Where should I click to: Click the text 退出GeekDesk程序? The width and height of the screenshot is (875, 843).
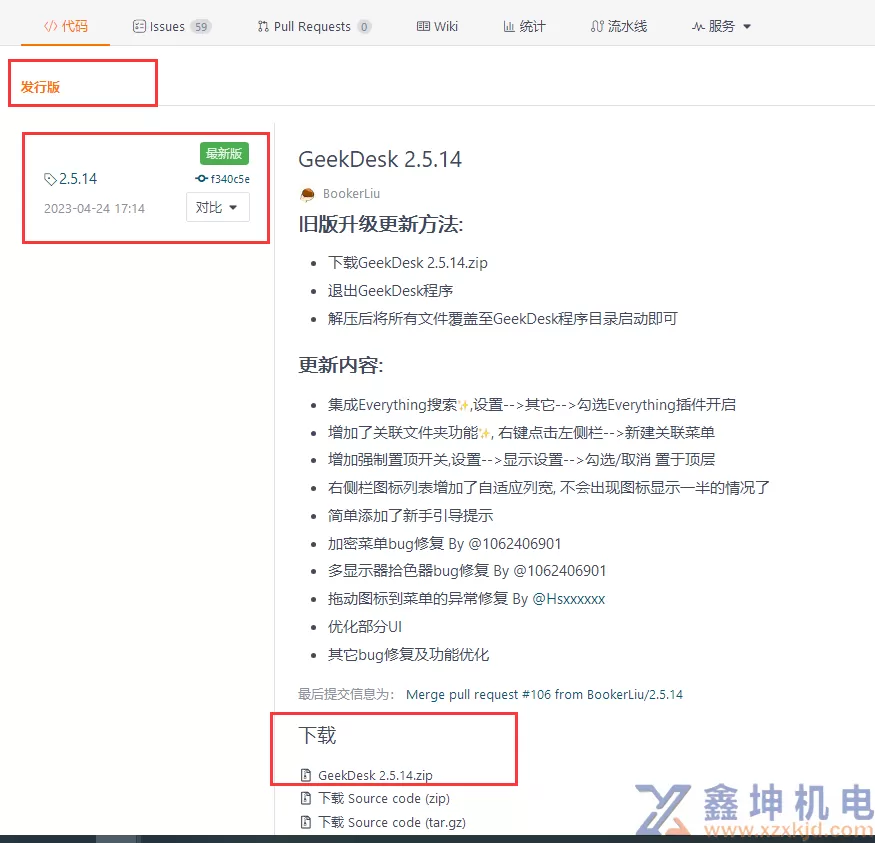pyautogui.click(x=391, y=291)
